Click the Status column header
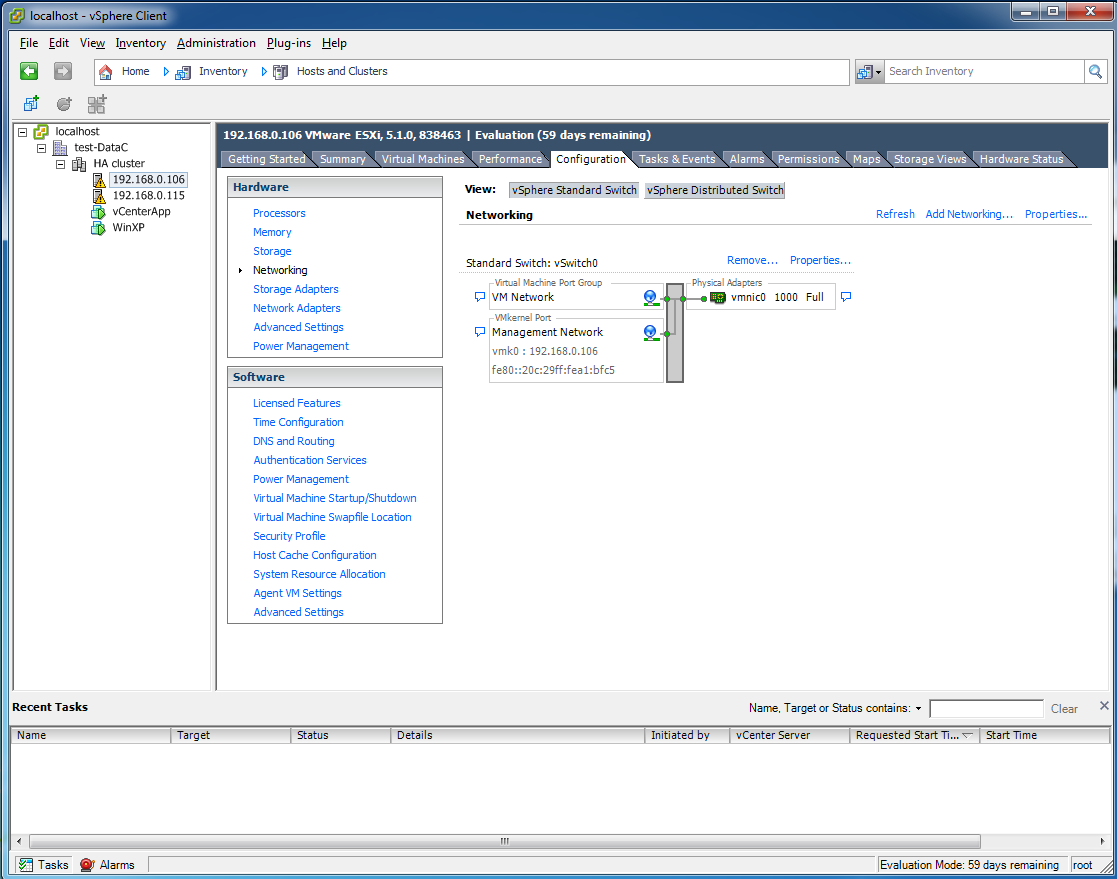Screen dimensions: 1117x879 point(341,735)
